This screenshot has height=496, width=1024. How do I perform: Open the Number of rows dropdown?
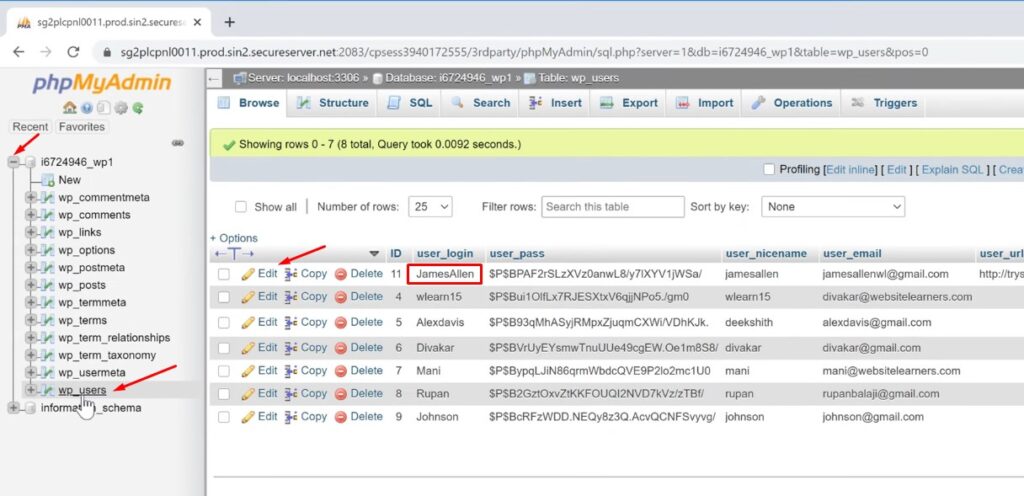click(430, 207)
